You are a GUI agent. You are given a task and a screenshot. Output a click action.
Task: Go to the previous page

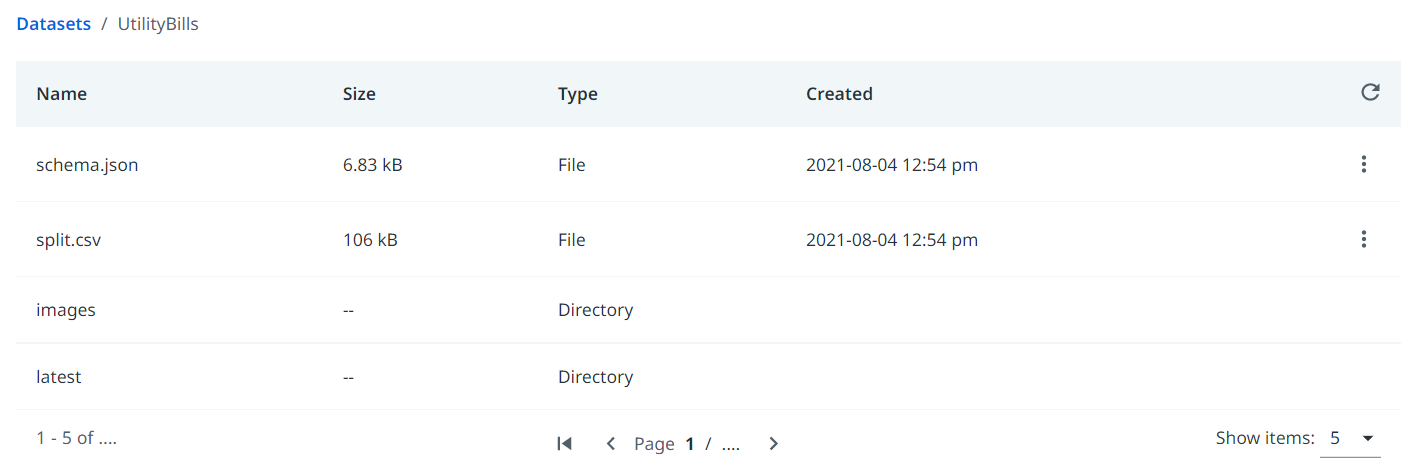tap(610, 443)
